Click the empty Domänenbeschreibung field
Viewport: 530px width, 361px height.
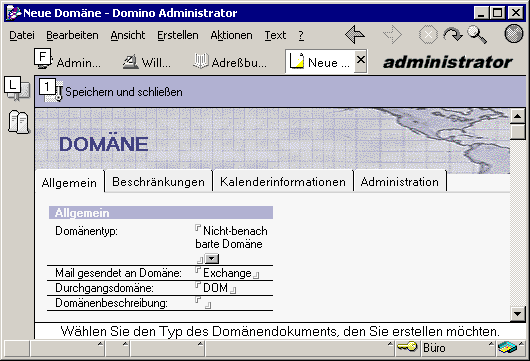point(203,303)
